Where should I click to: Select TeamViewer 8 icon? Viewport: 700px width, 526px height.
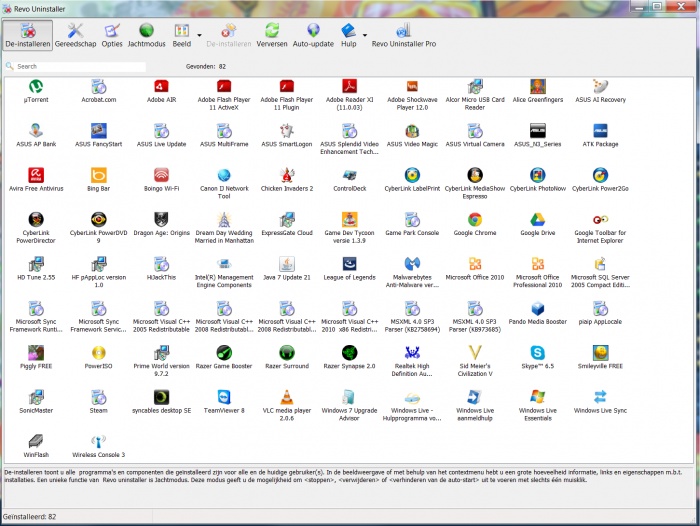(x=224, y=397)
